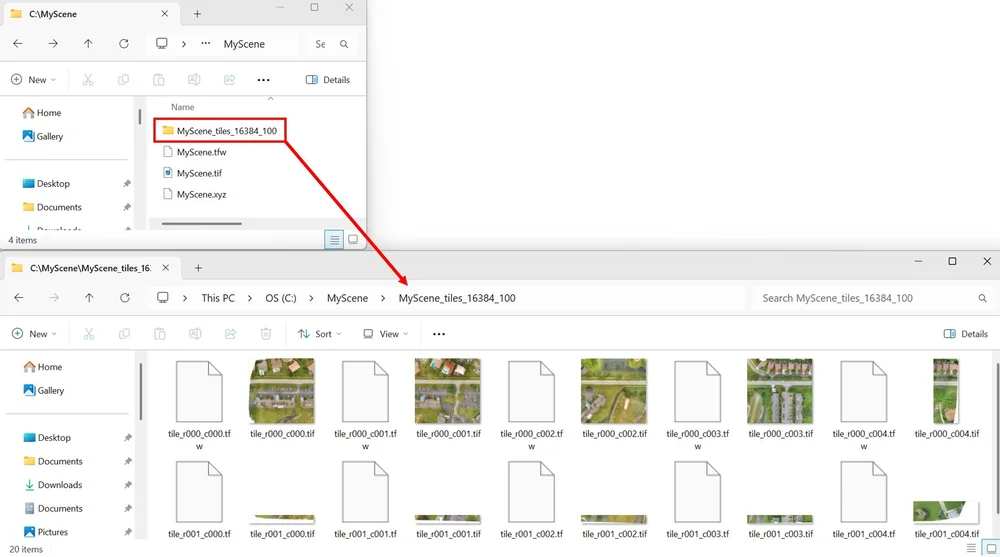Screen dimensions: 1000x557
Task: Click Copy icon in tiles window toolbar
Action: point(124,334)
